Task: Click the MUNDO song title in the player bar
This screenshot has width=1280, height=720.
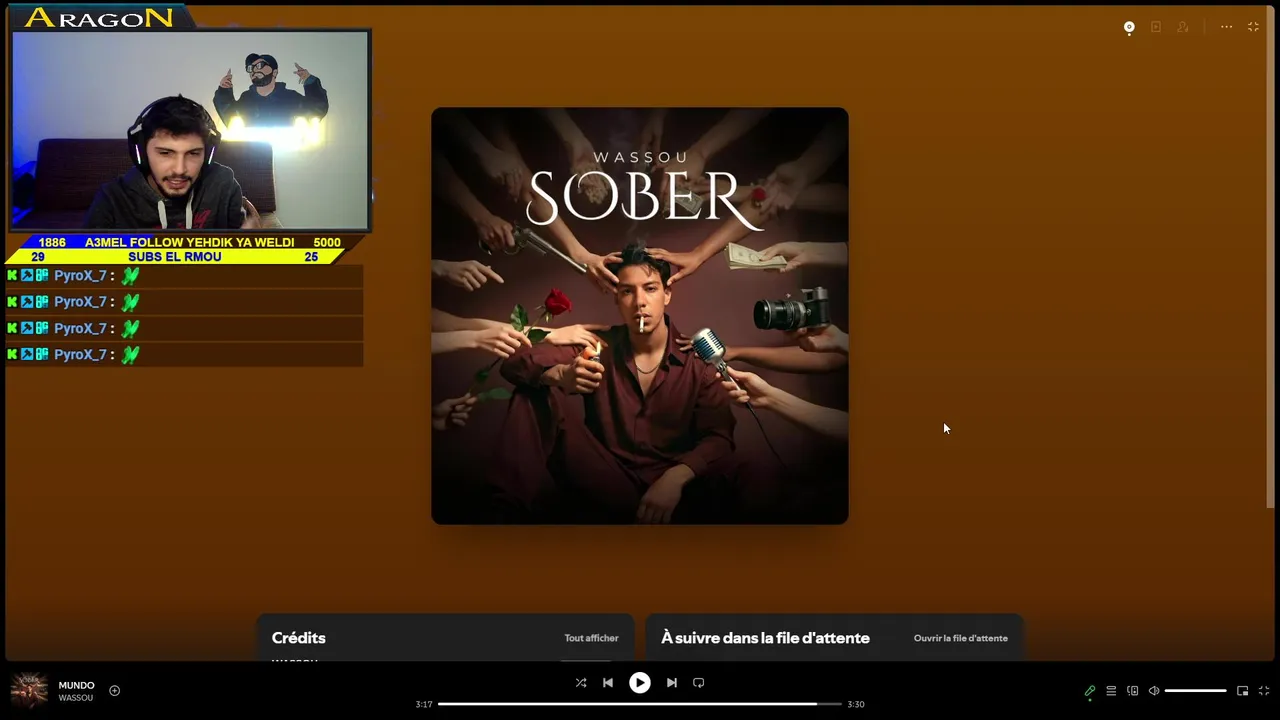Action: coord(76,685)
